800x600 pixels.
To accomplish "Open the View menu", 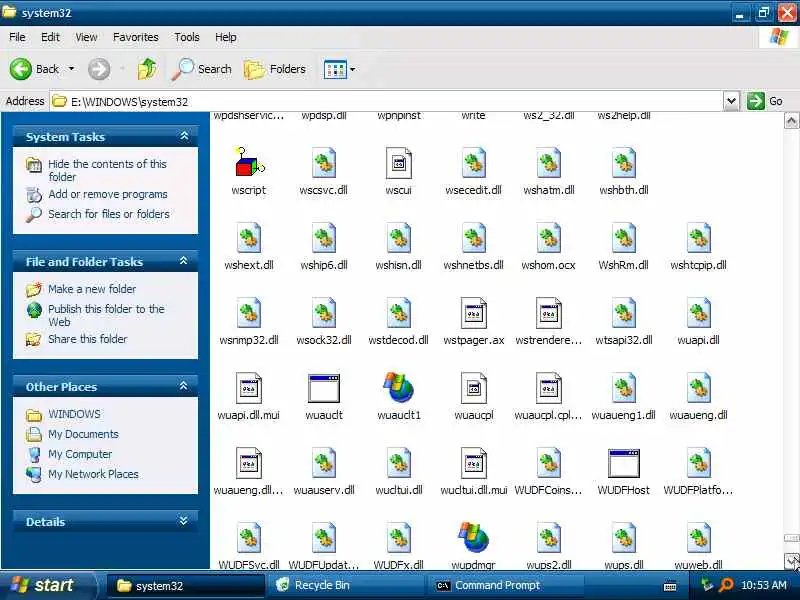I will [x=86, y=37].
